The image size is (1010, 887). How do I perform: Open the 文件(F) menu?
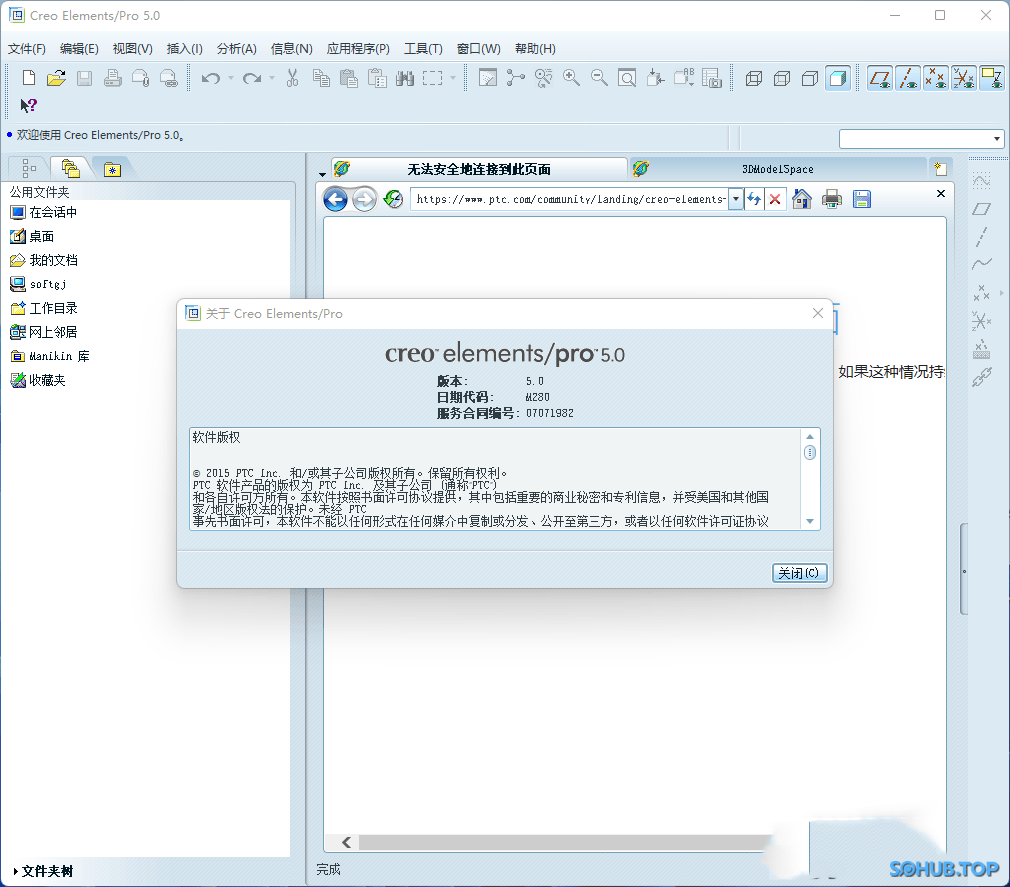[x=27, y=48]
